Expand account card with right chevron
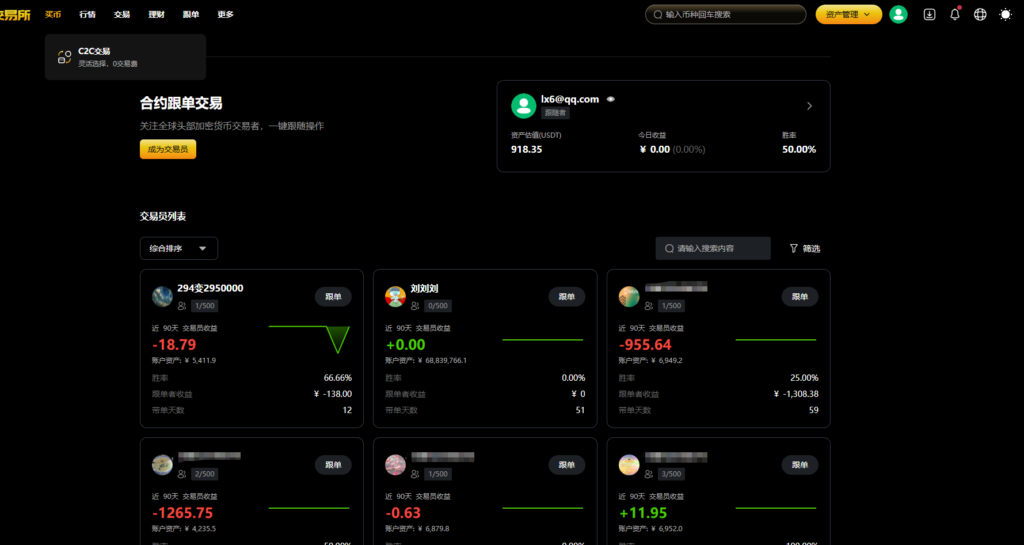 [809, 106]
